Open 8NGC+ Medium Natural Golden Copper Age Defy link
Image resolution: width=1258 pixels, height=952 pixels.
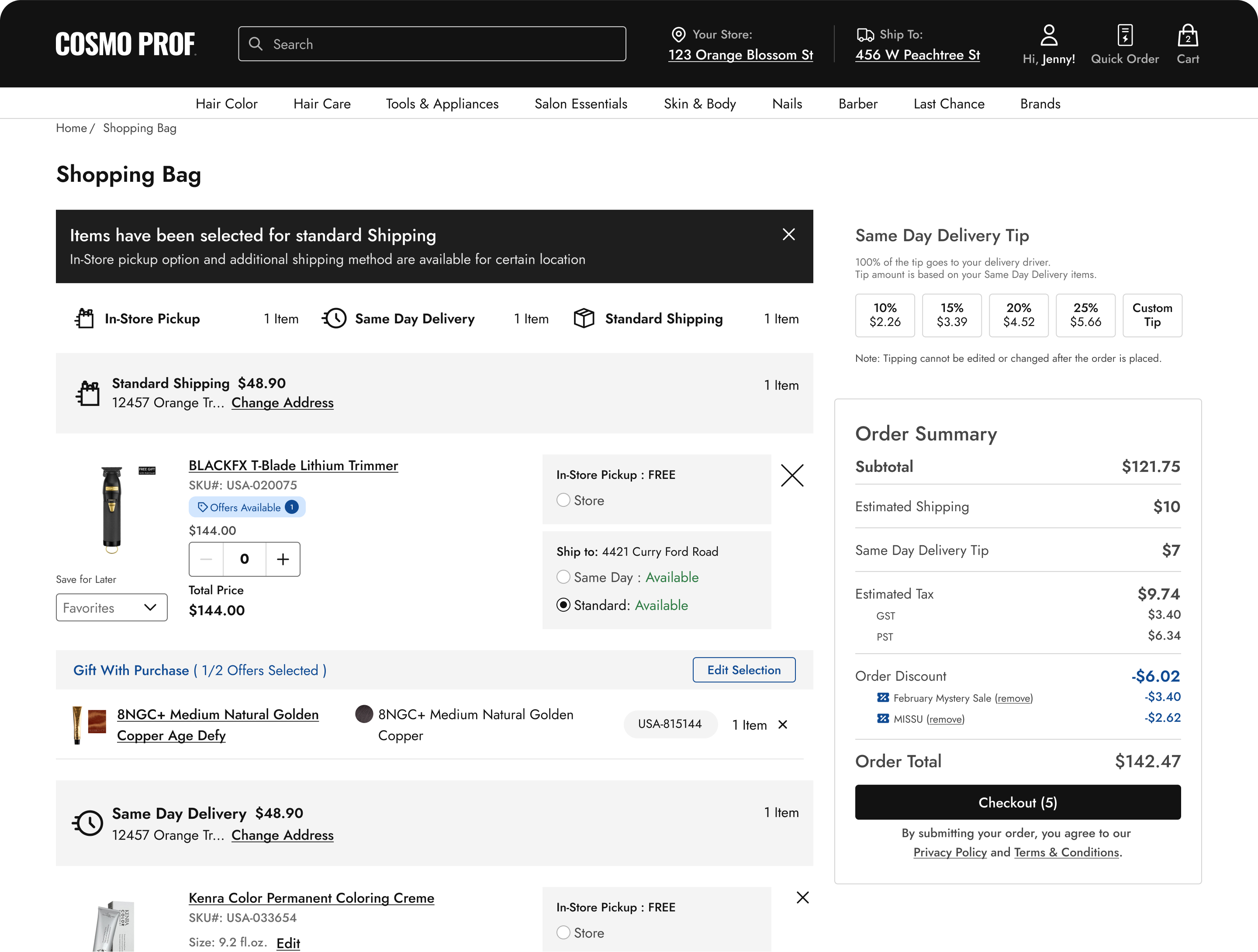click(217, 724)
